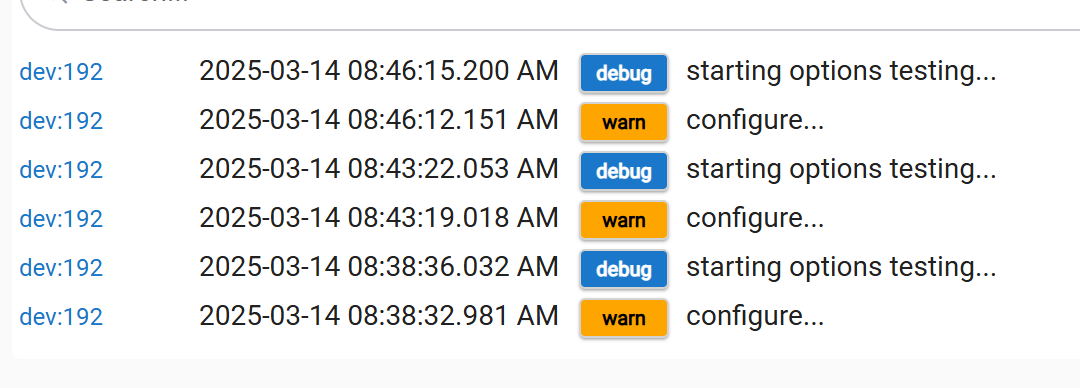Click topmost 'starting options testing...' message

coord(841,72)
